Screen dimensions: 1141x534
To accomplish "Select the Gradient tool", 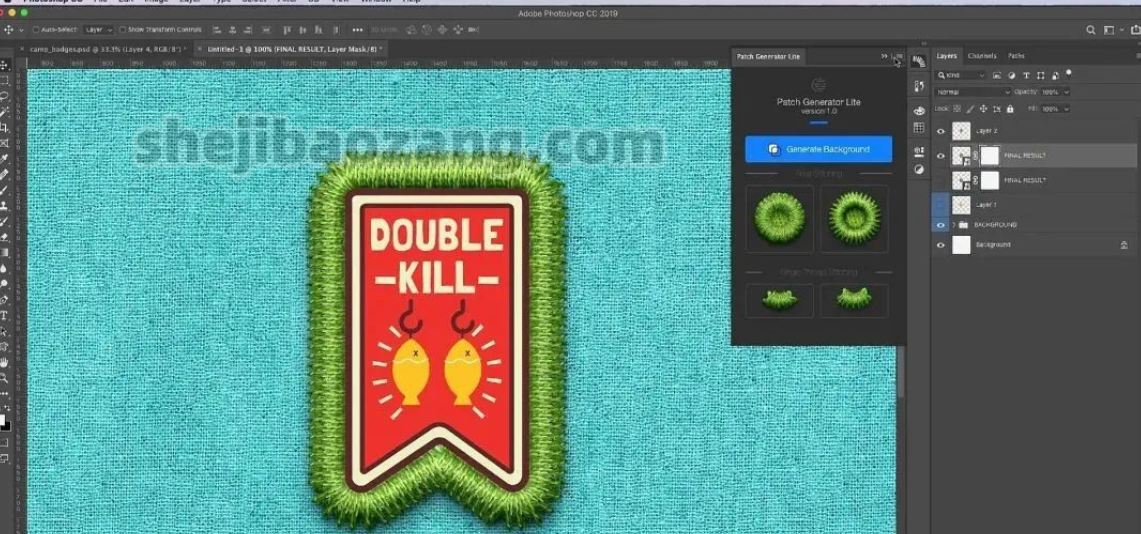I will click(x=4, y=252).
